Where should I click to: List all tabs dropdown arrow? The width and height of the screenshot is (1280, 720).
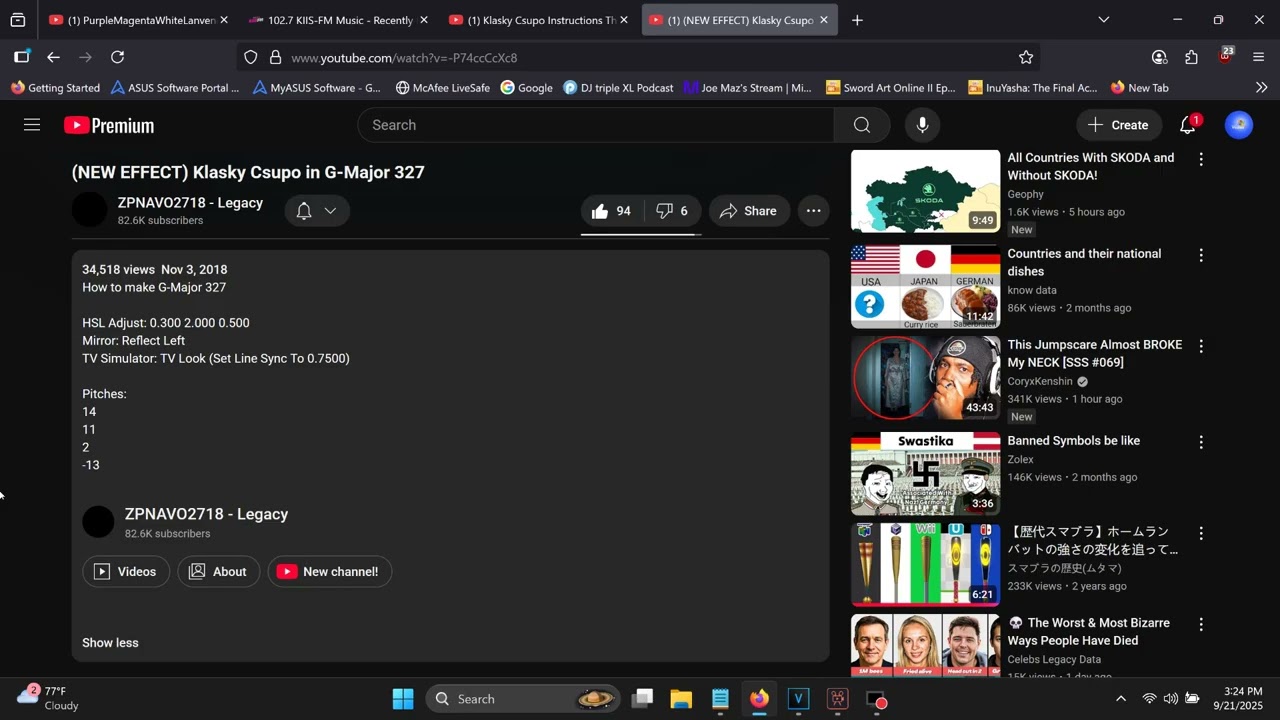(1104, 20)
